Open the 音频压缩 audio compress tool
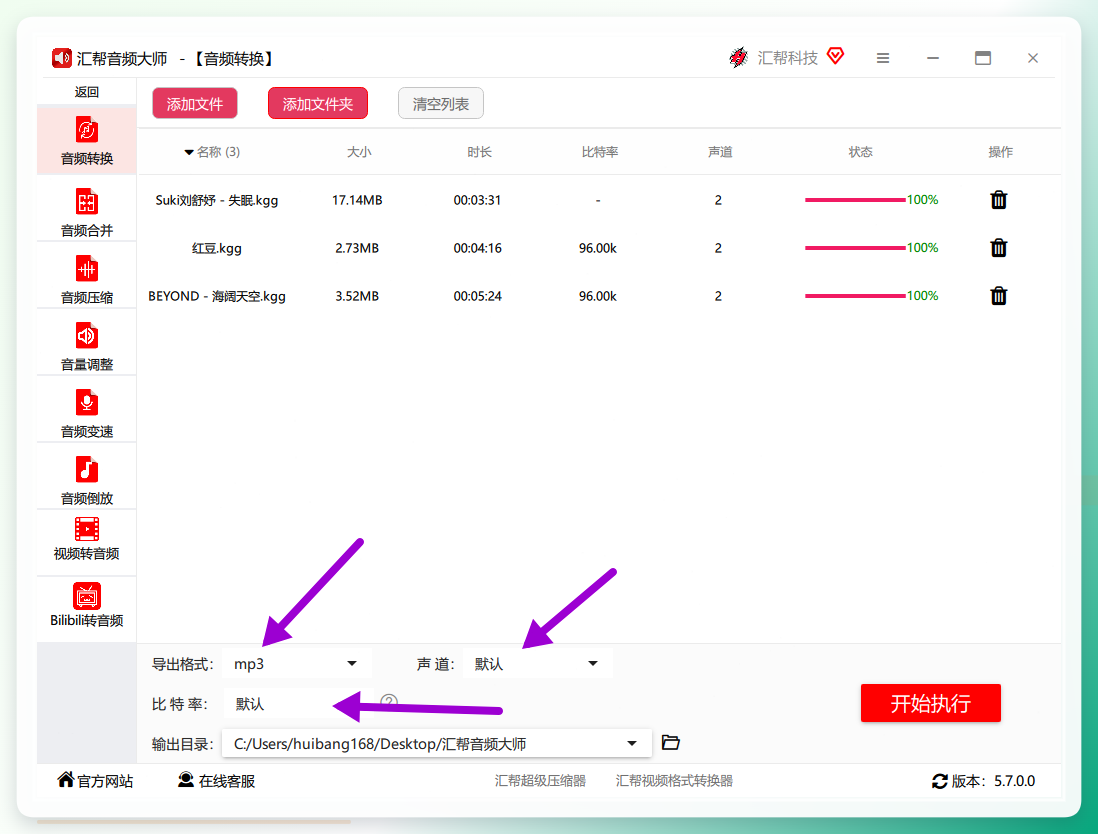Screen dimensions: 1098x834 coord(87,279)
